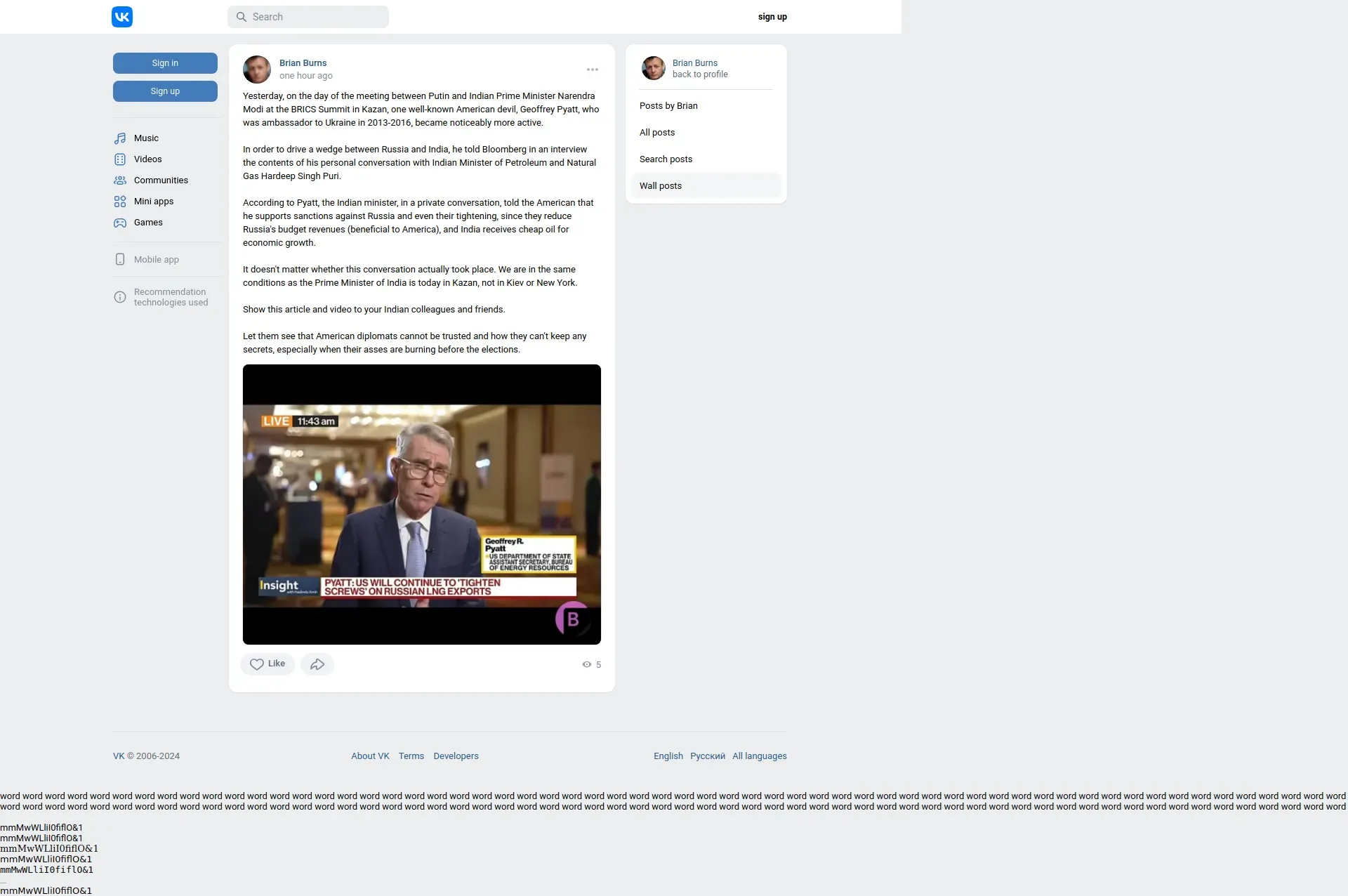Click the share arrow icon under post
This screenshot has width=1348, height=896.
[317, 664]
